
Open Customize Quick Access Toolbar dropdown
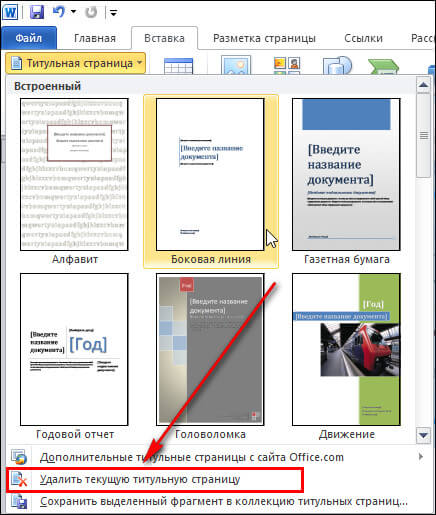(x=113, y=13)
